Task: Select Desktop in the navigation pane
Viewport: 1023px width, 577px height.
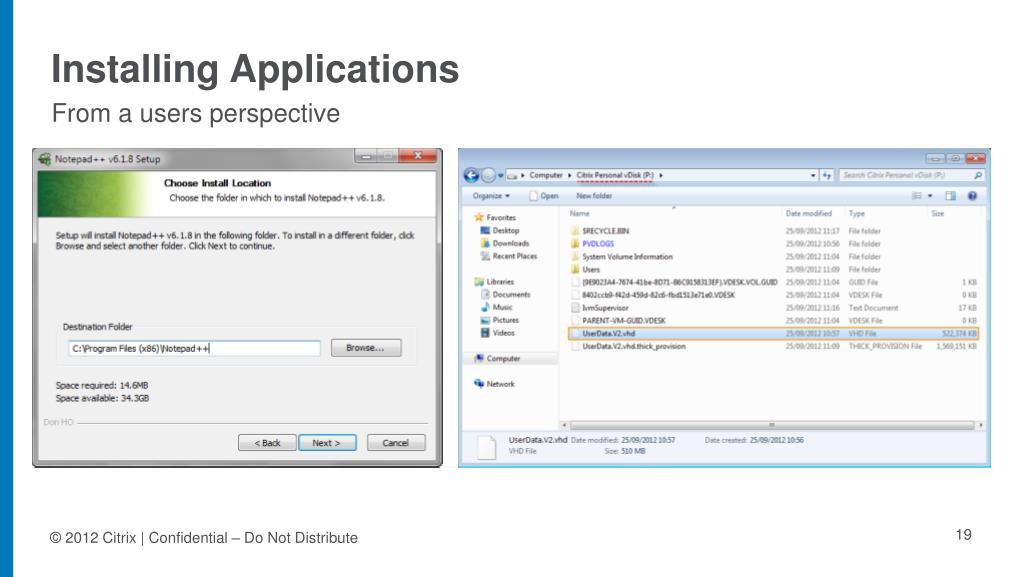Action: click(500, 230)
